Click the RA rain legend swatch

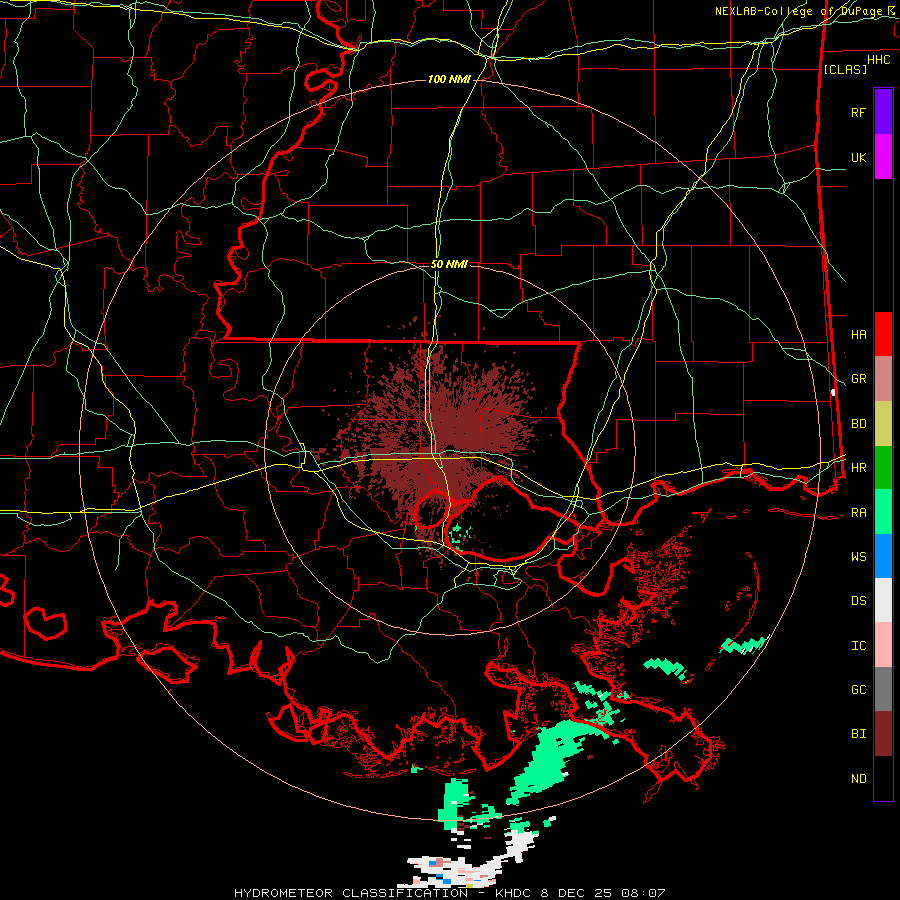[883, 512]
